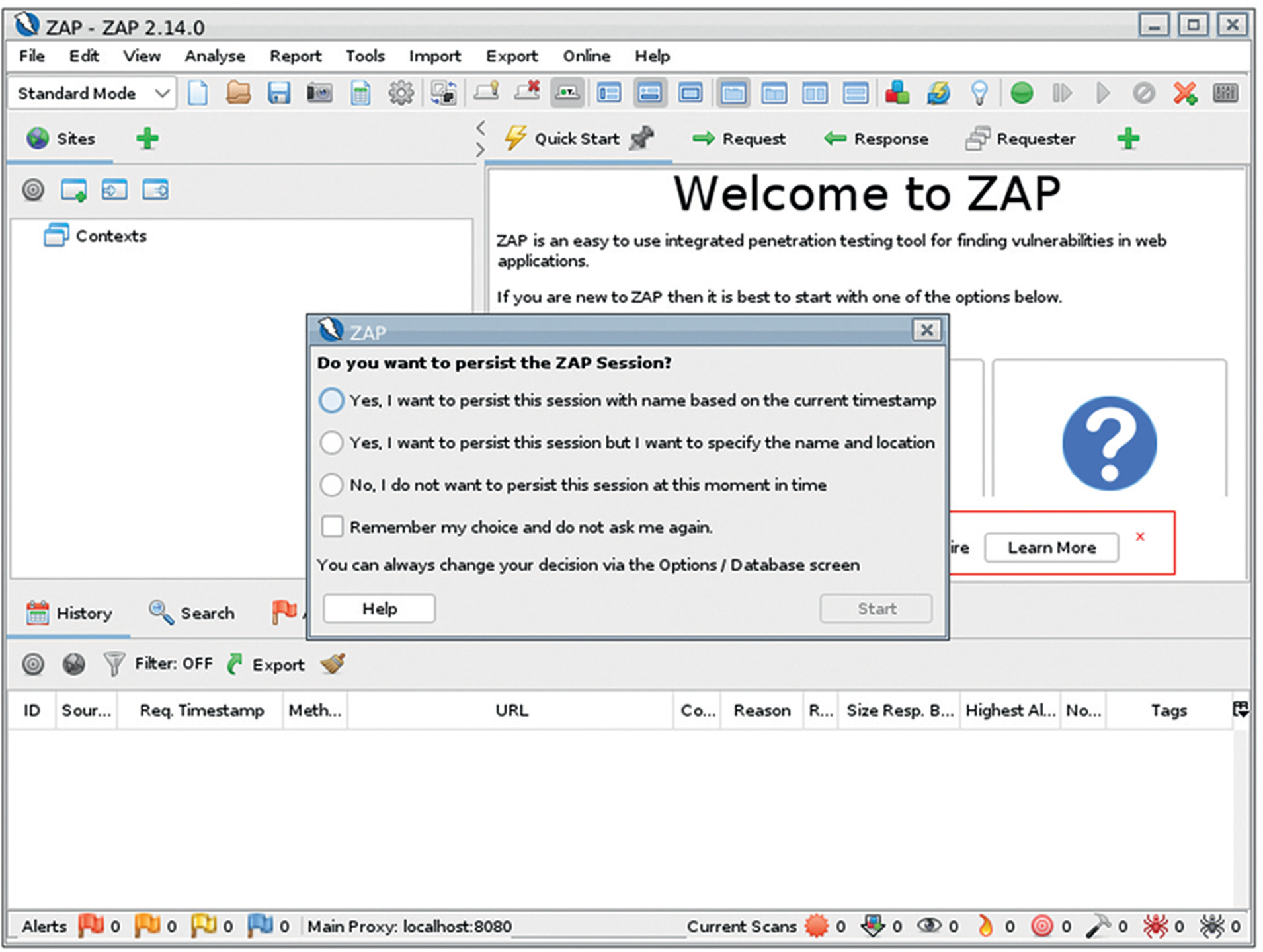The height and width of the screenshot is (952, 1263).
Task: Open the Online menu
Action: (x=587, y=56)
